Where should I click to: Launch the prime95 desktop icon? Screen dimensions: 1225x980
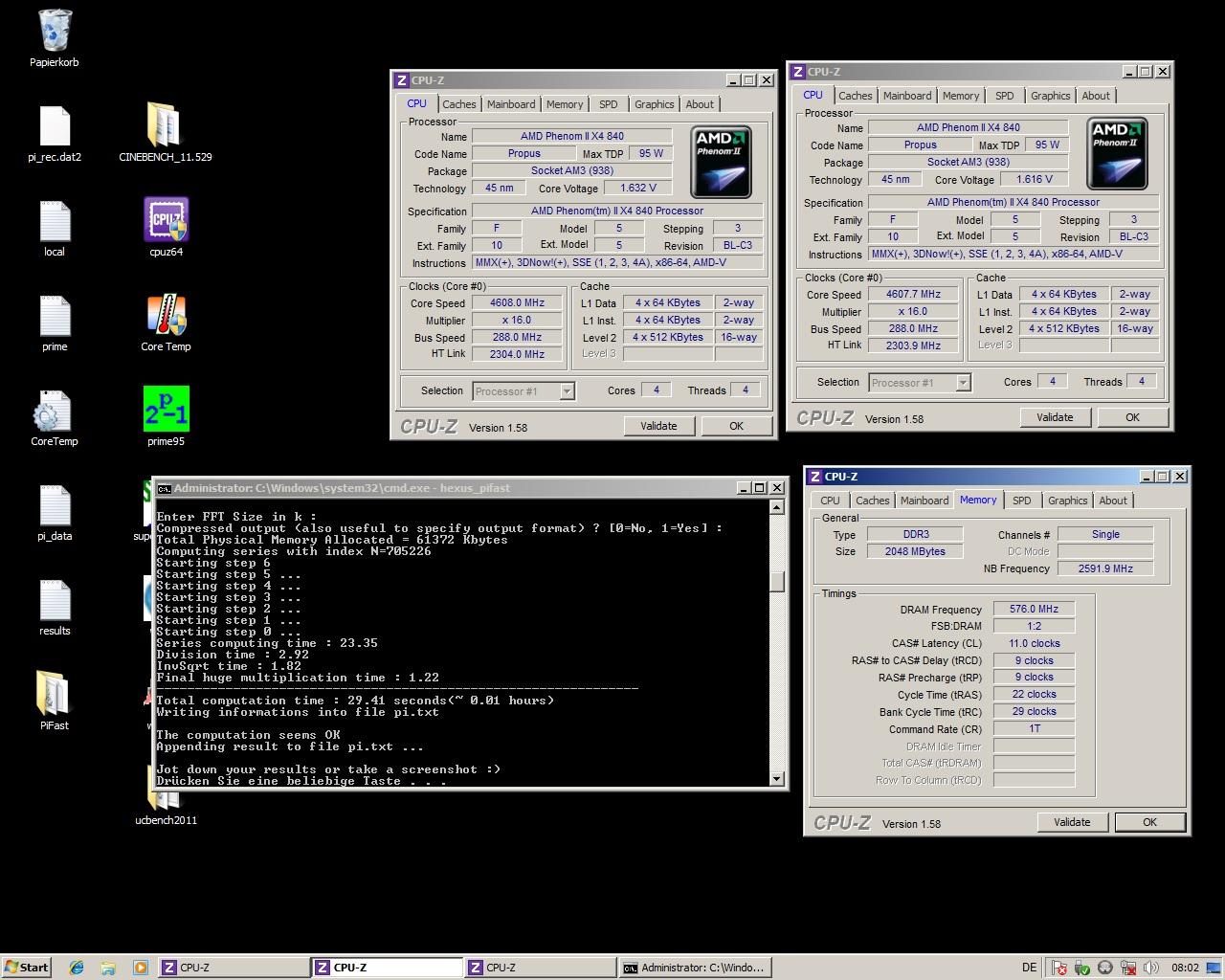point(166,410)
